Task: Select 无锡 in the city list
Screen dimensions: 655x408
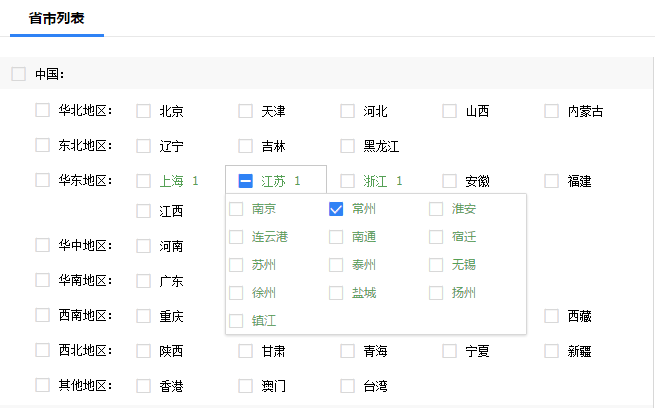Action: pos(436,265)
